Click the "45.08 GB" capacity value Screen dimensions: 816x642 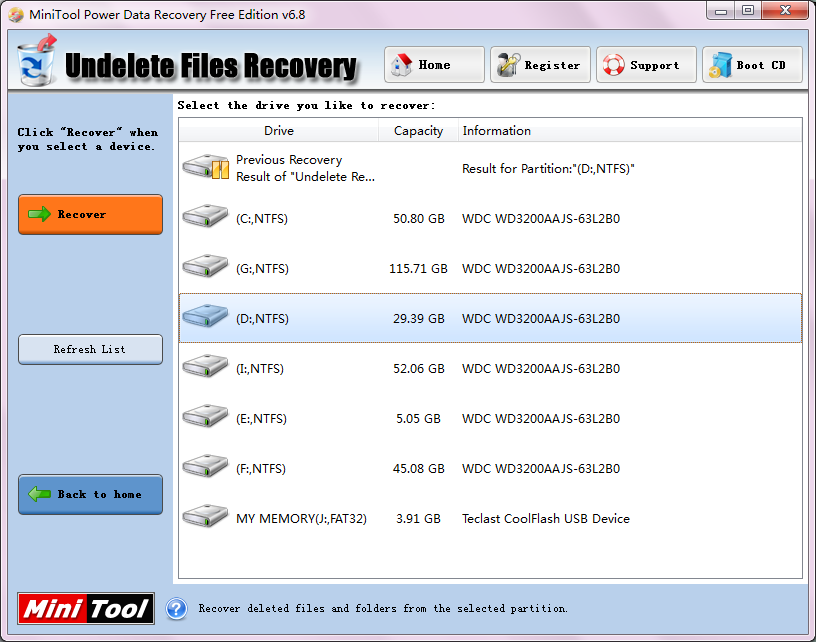[418, 468]
